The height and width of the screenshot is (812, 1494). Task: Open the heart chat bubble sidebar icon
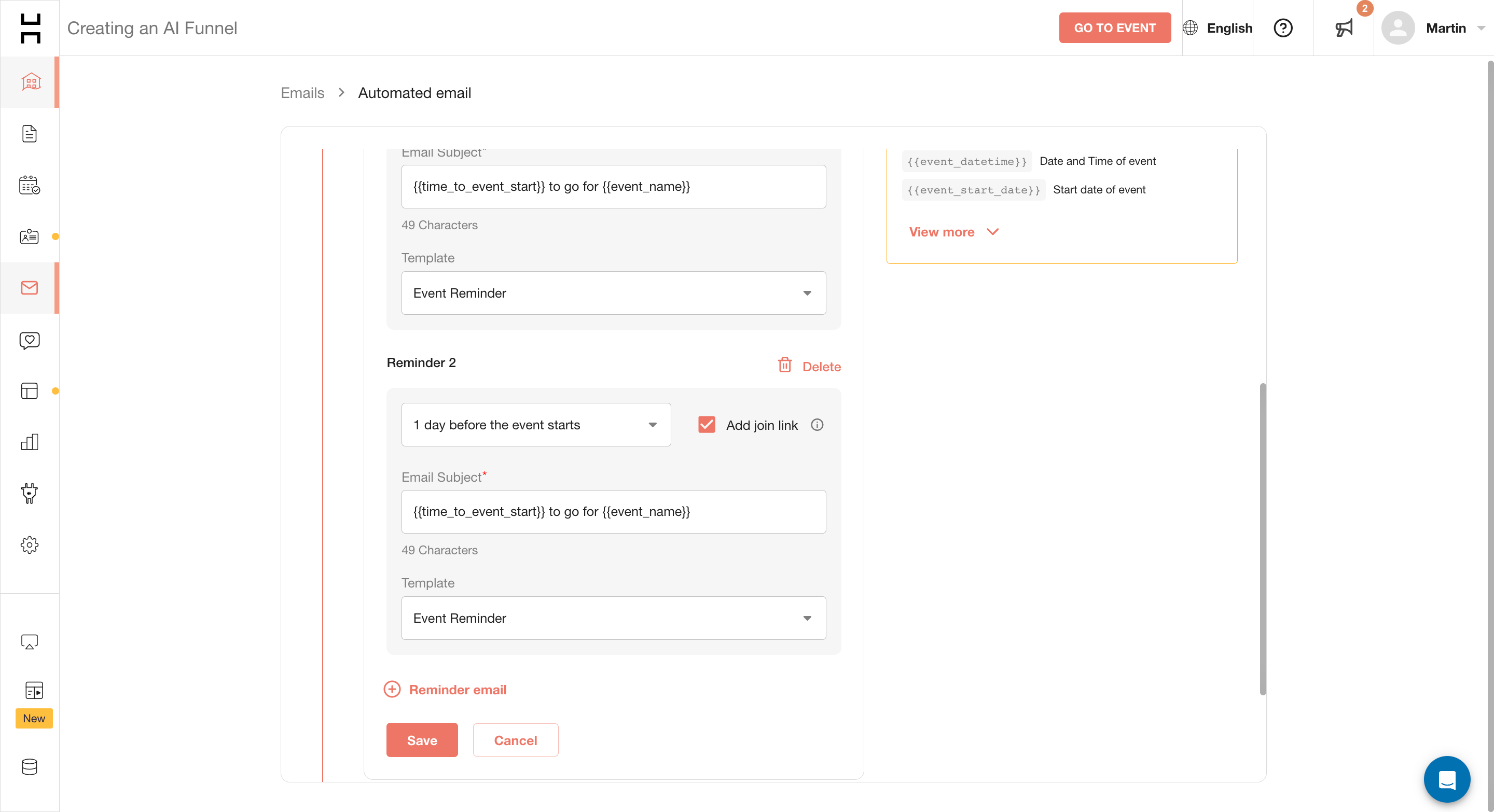[30, 340]
